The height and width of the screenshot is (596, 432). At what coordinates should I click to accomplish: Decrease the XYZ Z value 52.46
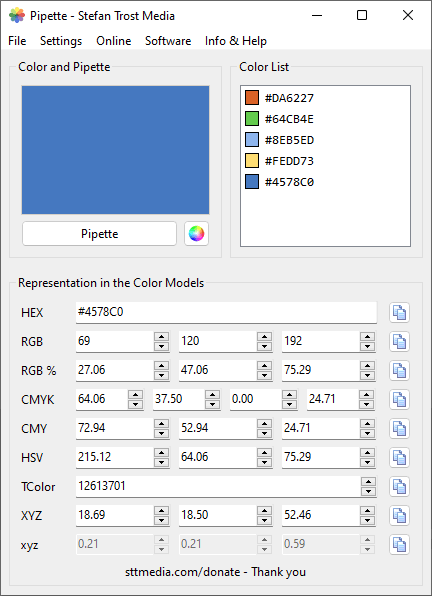coord(367,520)
